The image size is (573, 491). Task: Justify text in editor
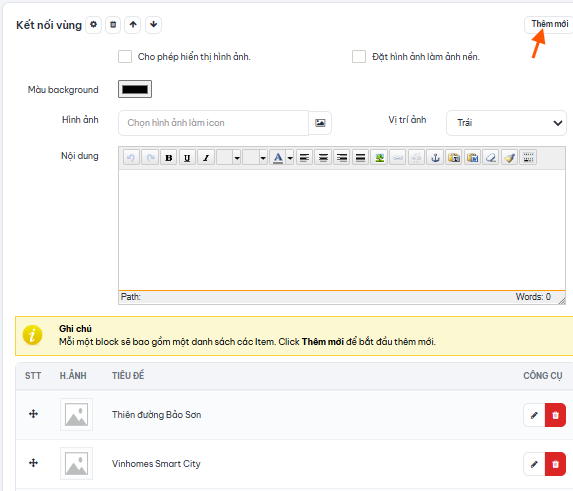pos(360,157)
